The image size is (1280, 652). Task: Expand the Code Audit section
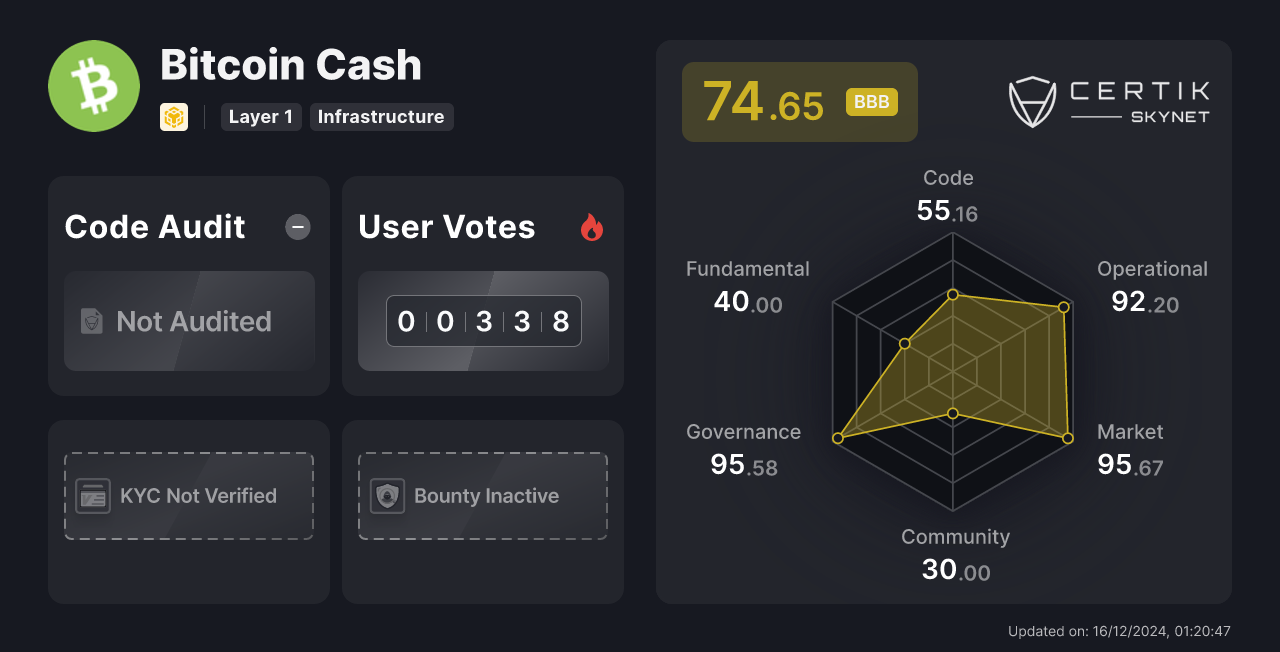tap(154, 227)
